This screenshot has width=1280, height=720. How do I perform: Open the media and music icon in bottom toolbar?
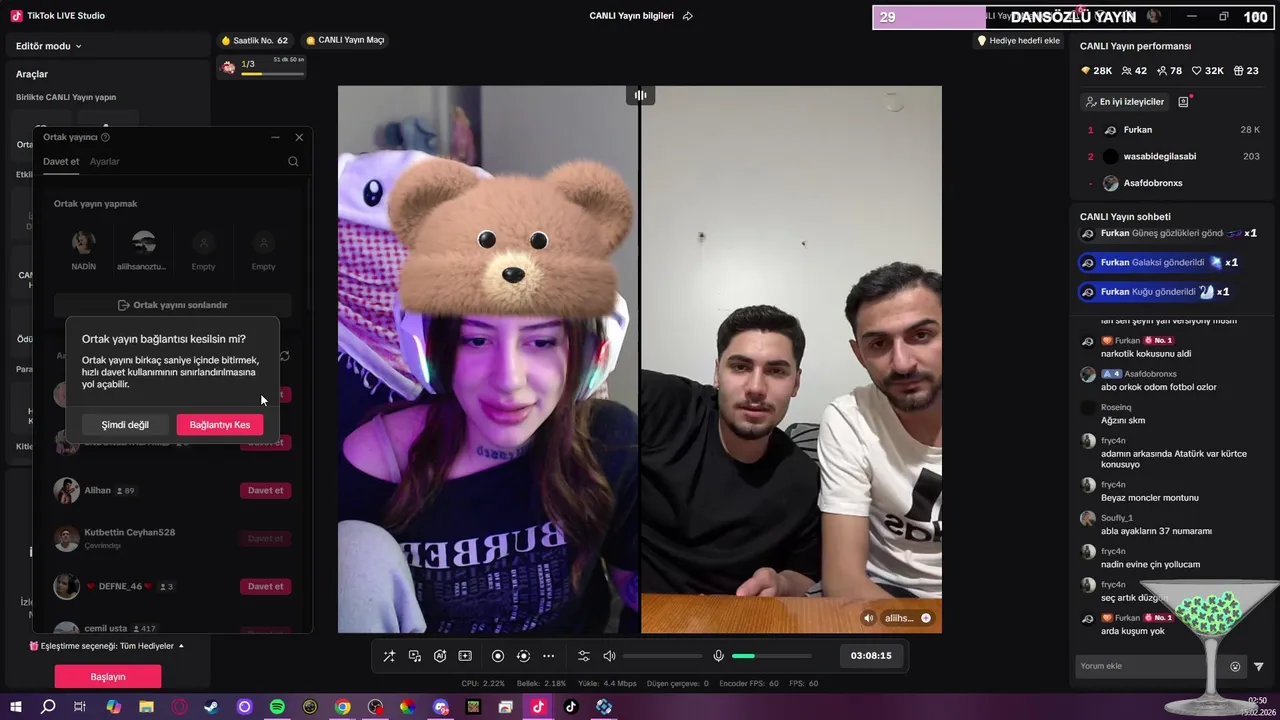(x=415, y=656)
